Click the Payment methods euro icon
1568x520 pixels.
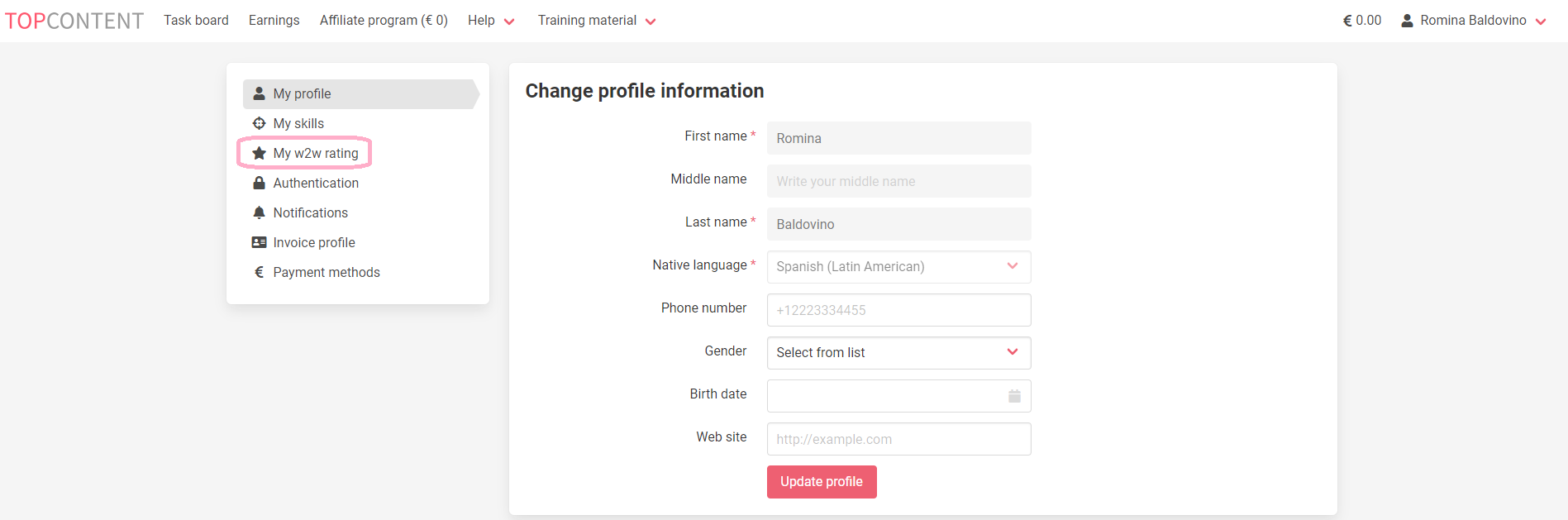click(x=258, y=272)
